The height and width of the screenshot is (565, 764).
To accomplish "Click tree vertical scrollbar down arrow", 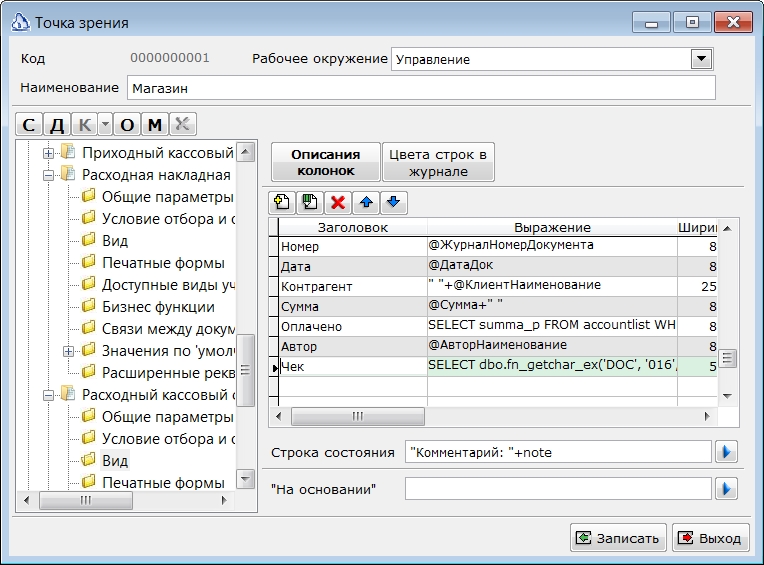I will tap(245, 479).
